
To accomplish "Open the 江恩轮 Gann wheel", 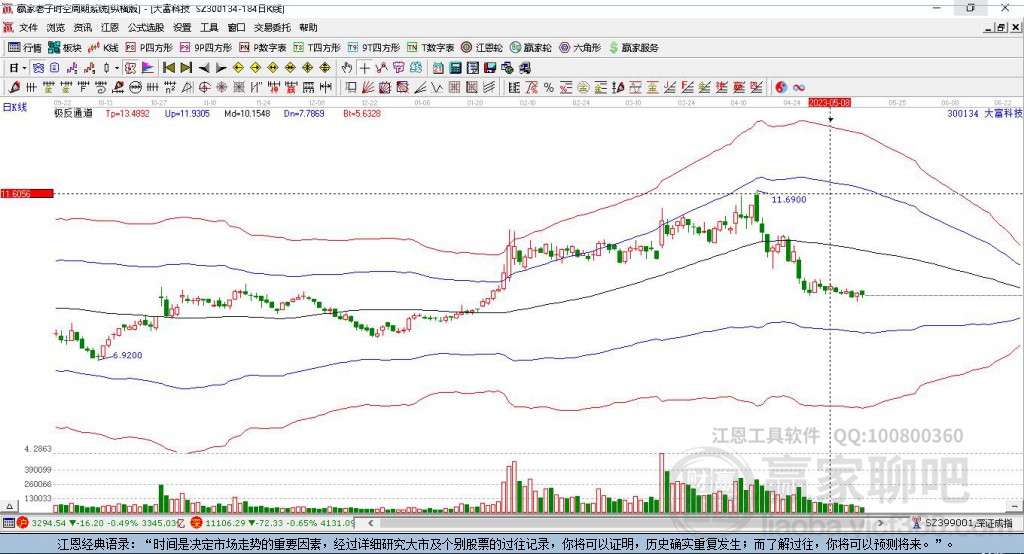I will click(x=482, y=48).
